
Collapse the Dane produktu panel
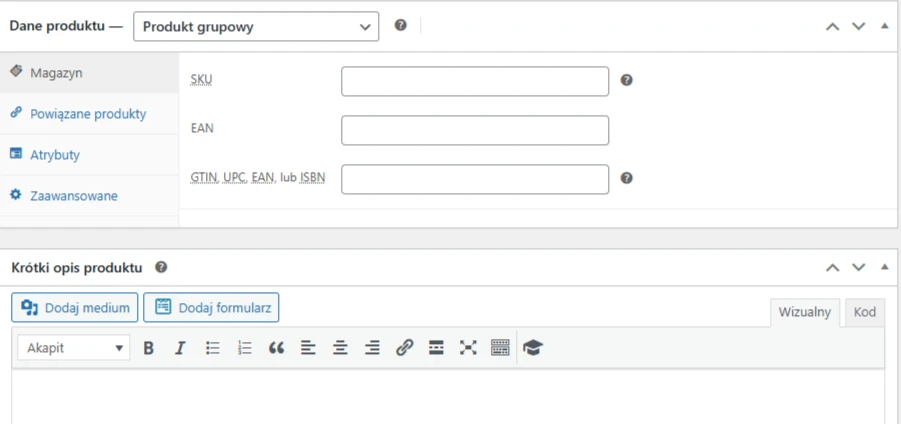point(884,27)
